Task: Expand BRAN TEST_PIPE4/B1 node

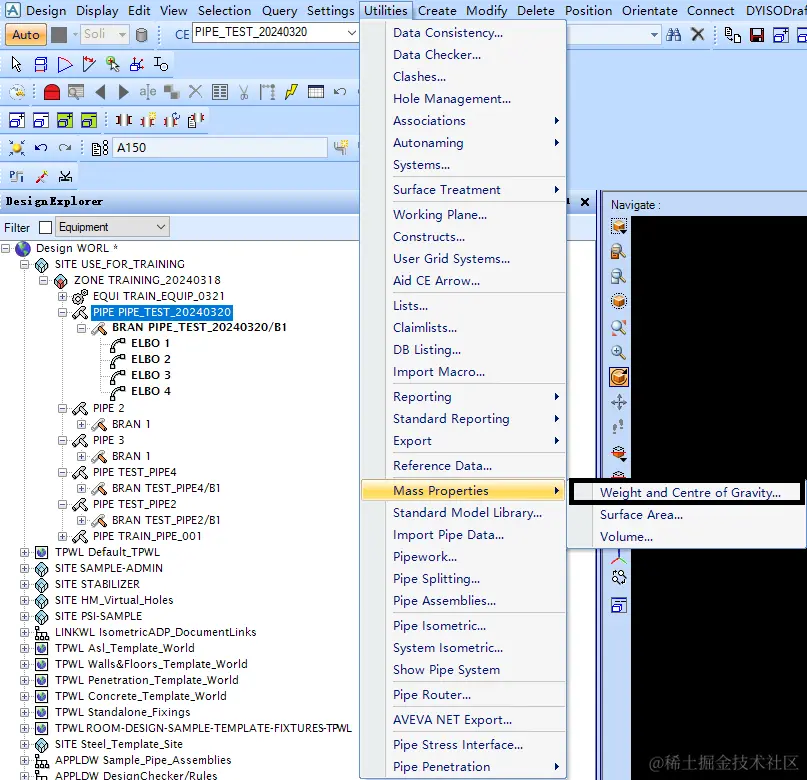Action: [x=82, y=488]
